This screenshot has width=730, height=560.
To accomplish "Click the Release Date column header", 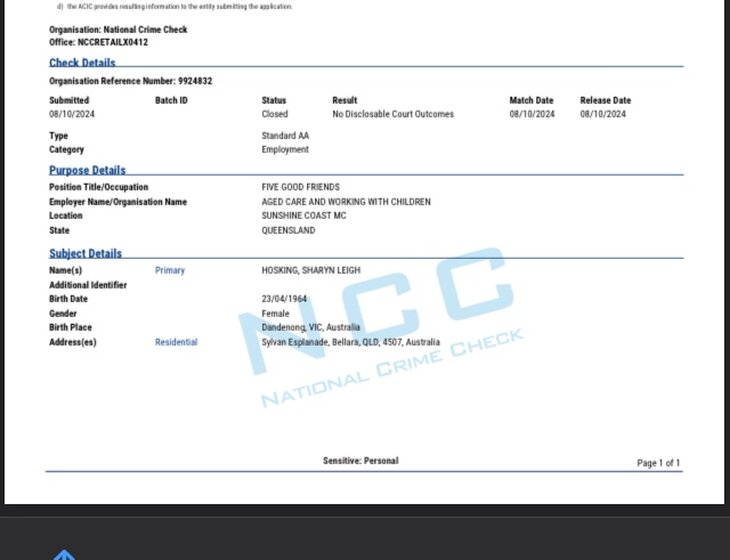I will click(x=605, y=101).
